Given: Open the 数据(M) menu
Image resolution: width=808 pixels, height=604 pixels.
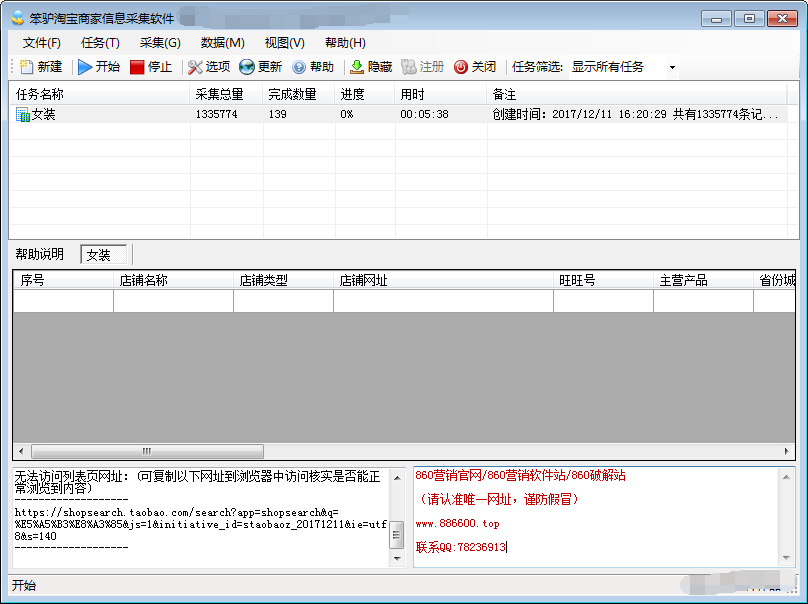Looking at the screenshot, I should click(223, 43).
